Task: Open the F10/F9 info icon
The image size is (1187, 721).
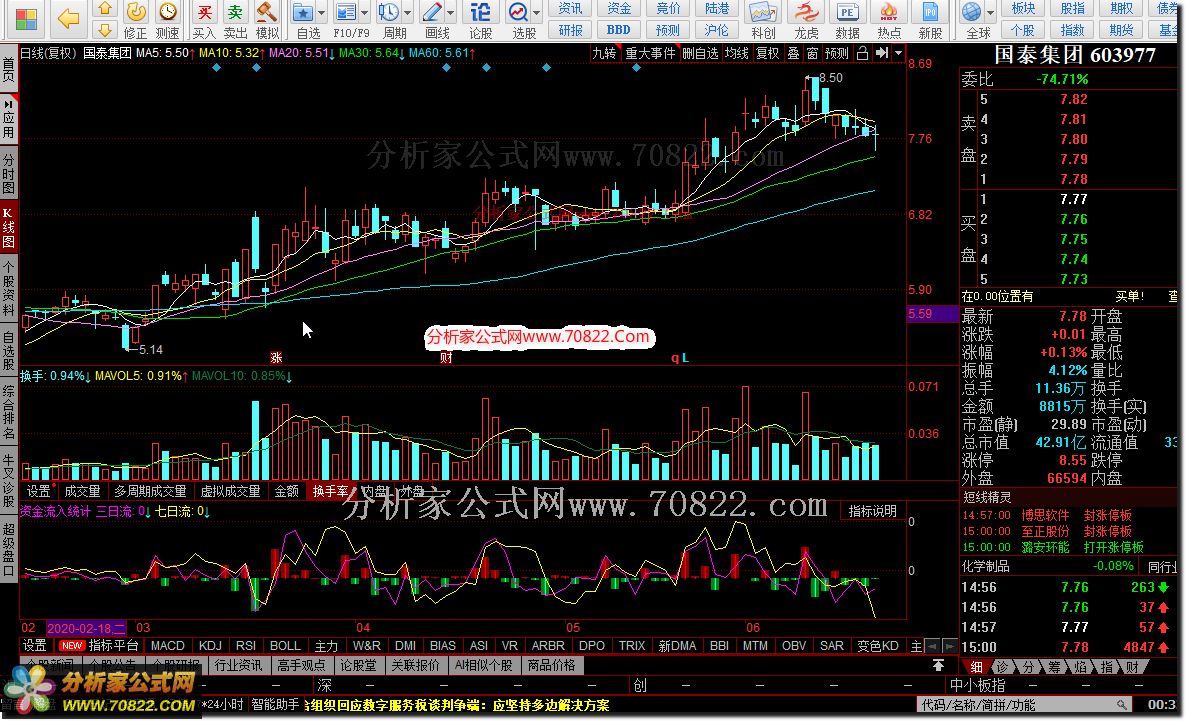Action: 346,12
